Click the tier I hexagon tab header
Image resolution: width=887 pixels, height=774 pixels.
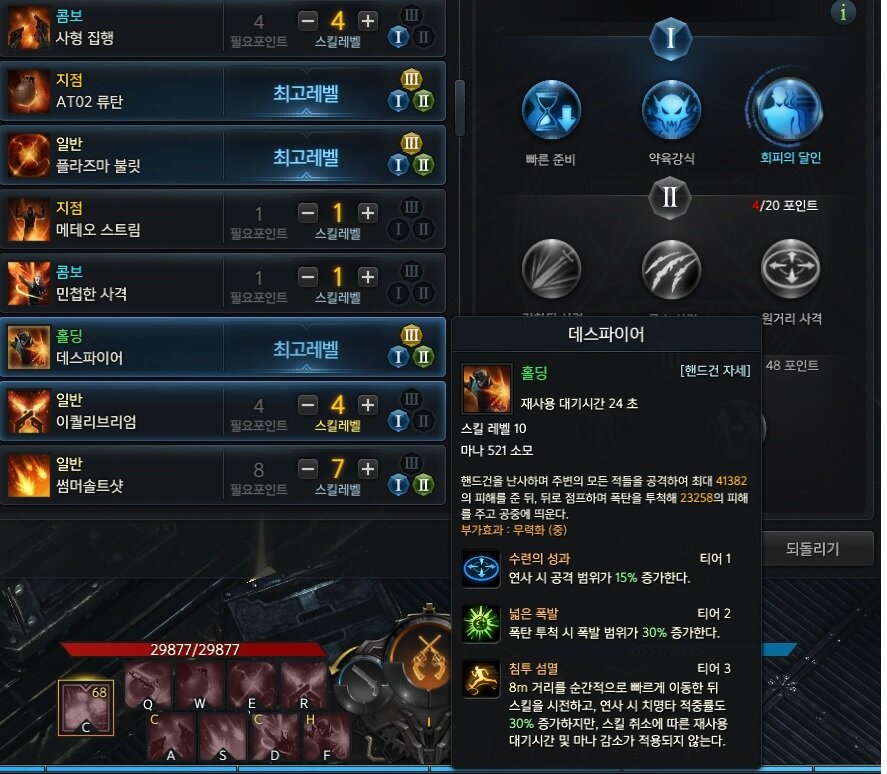tap(670, 38)
